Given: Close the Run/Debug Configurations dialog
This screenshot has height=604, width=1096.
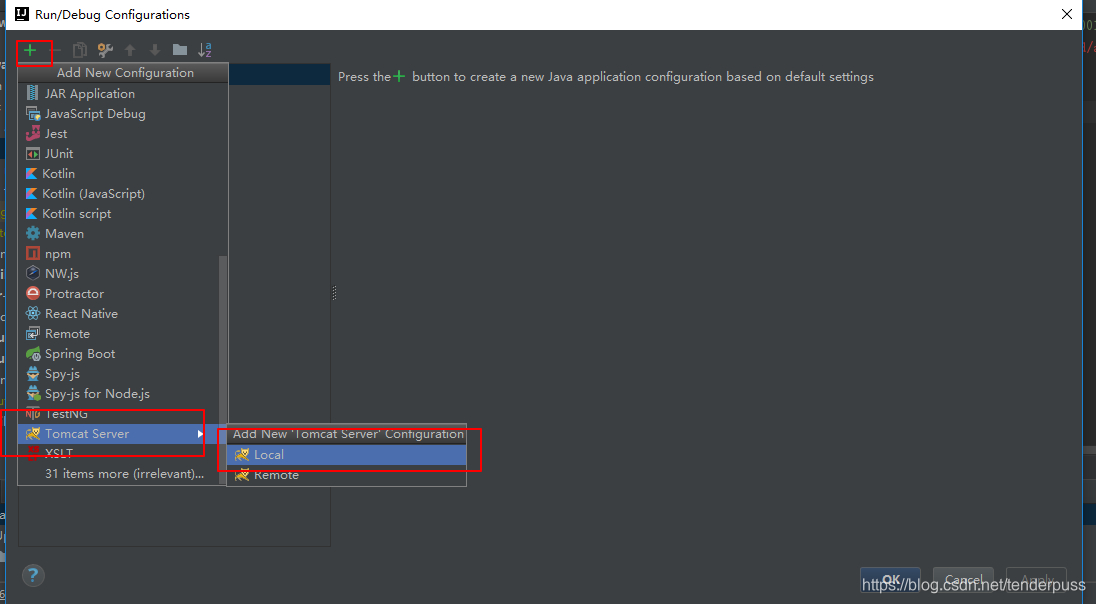Looking at the screenshot, I should (1067, 14).
